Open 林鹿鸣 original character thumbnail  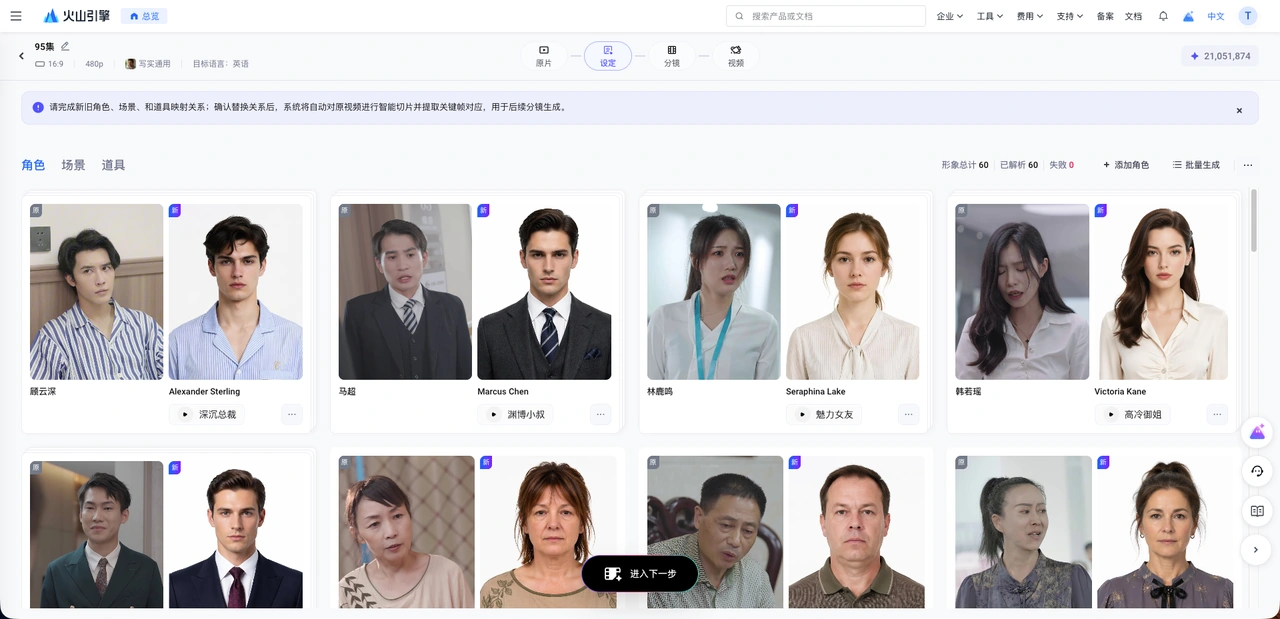(714, 292)
